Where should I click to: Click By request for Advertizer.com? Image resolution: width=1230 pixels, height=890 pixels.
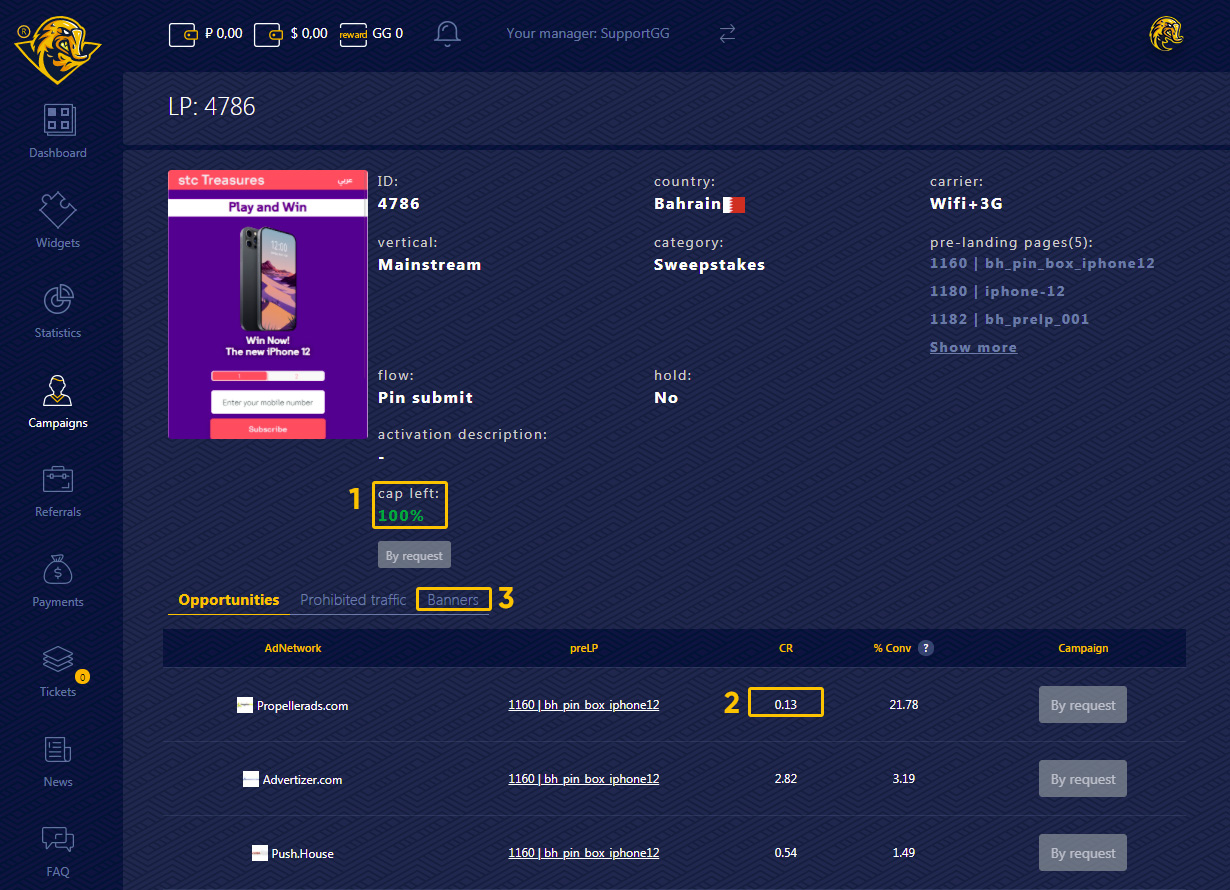point(1083,779)
